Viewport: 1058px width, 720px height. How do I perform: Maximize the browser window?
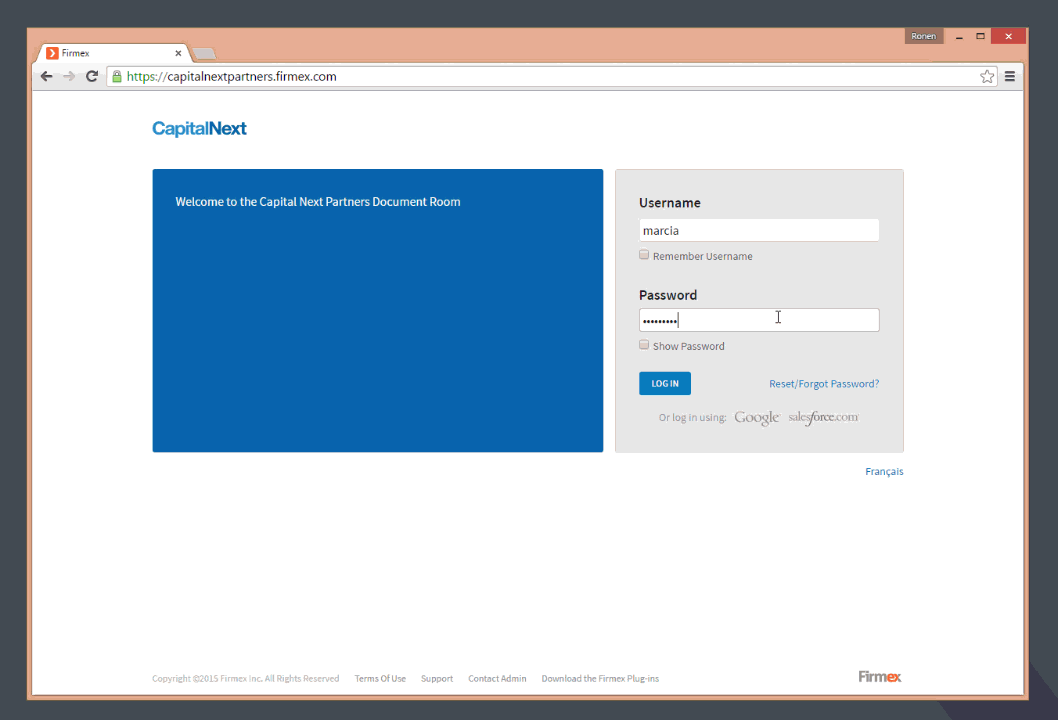[x=980, y=36]
